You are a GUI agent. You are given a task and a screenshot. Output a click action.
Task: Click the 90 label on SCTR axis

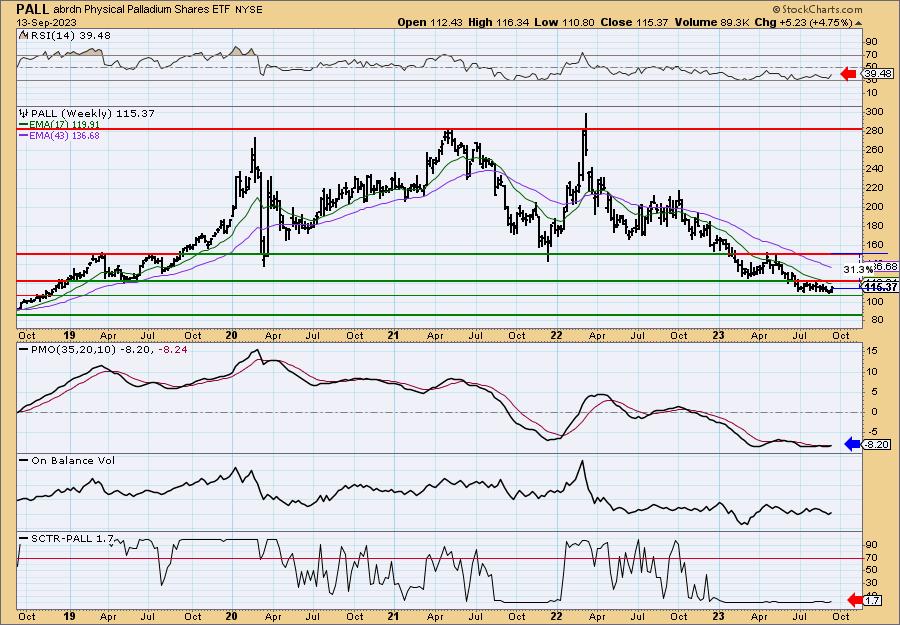871,545
